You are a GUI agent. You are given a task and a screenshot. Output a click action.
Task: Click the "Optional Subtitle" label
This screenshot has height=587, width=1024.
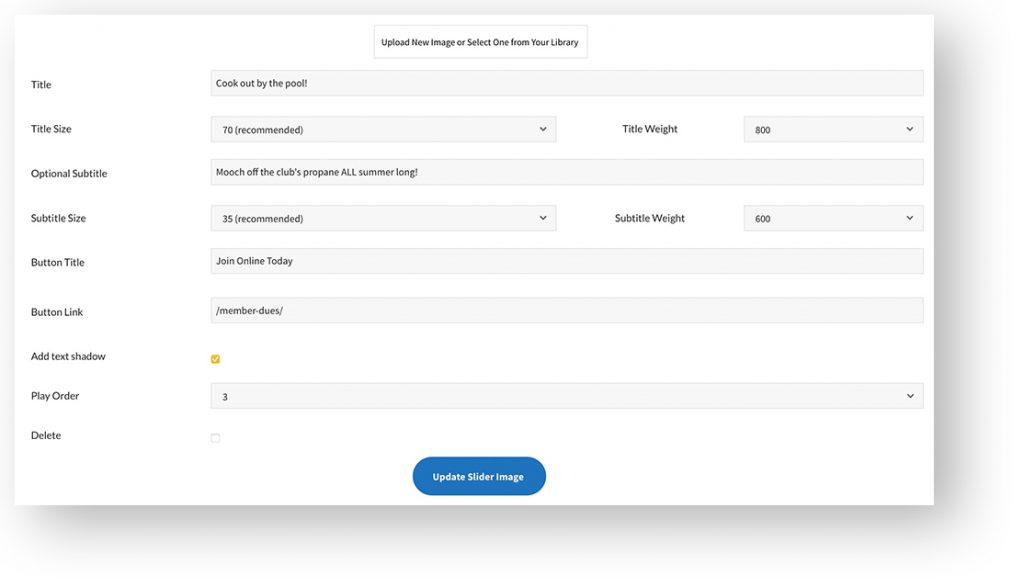click(69, 174)
